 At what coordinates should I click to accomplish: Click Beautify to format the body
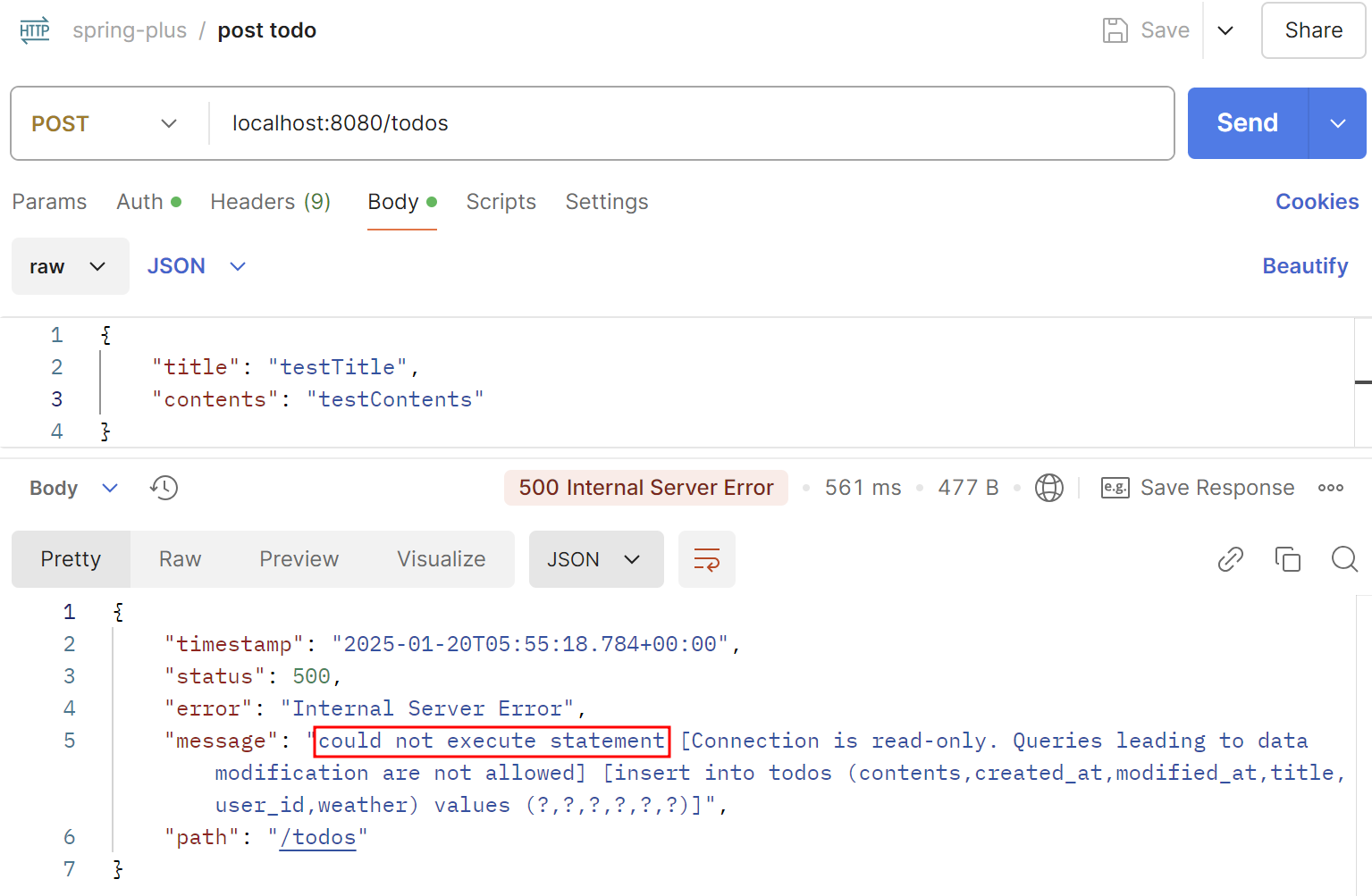pos(1305,266)
